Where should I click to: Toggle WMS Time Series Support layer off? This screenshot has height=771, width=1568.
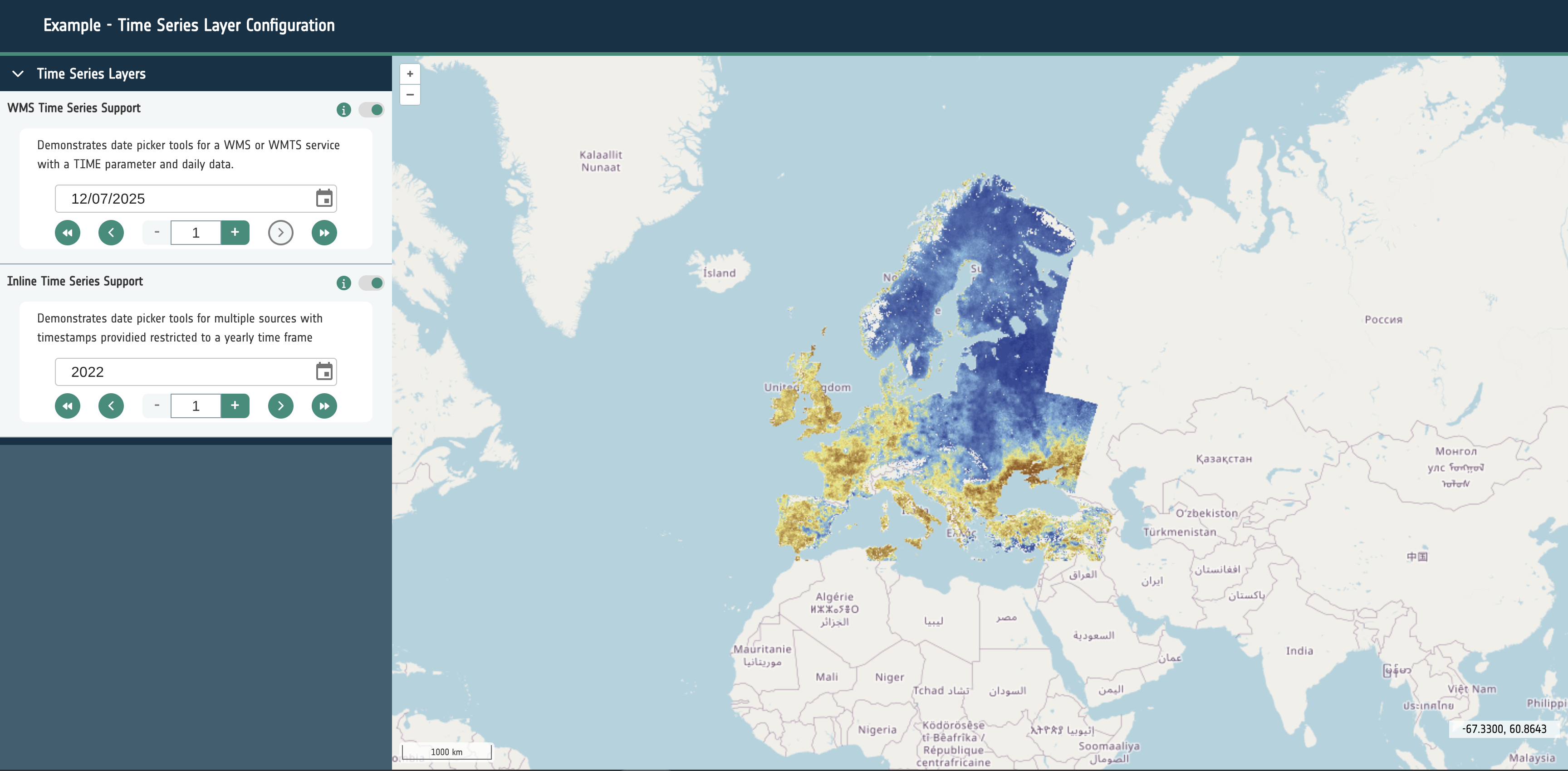[x=371, y=110]
